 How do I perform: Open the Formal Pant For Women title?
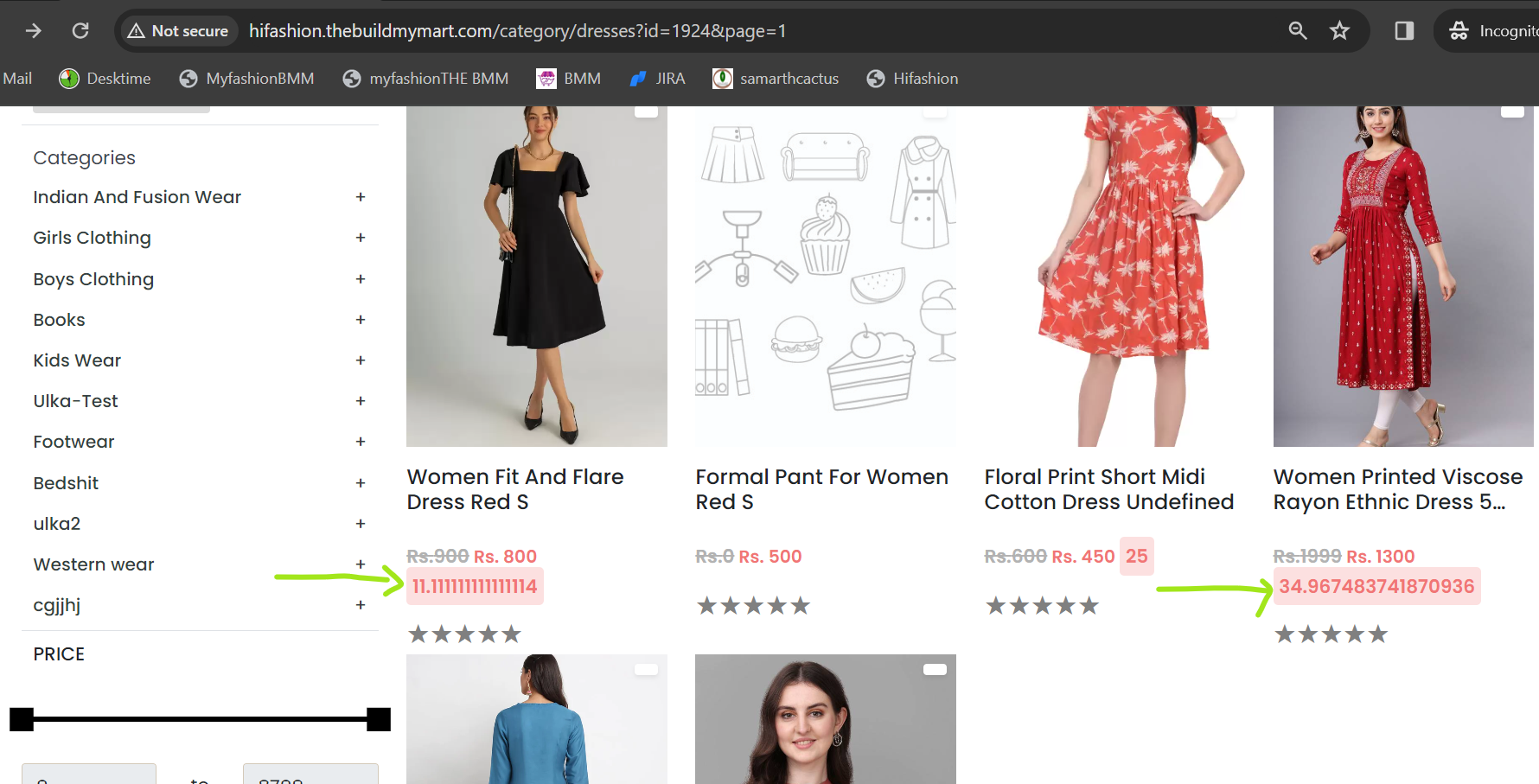(x=822, y=489)
